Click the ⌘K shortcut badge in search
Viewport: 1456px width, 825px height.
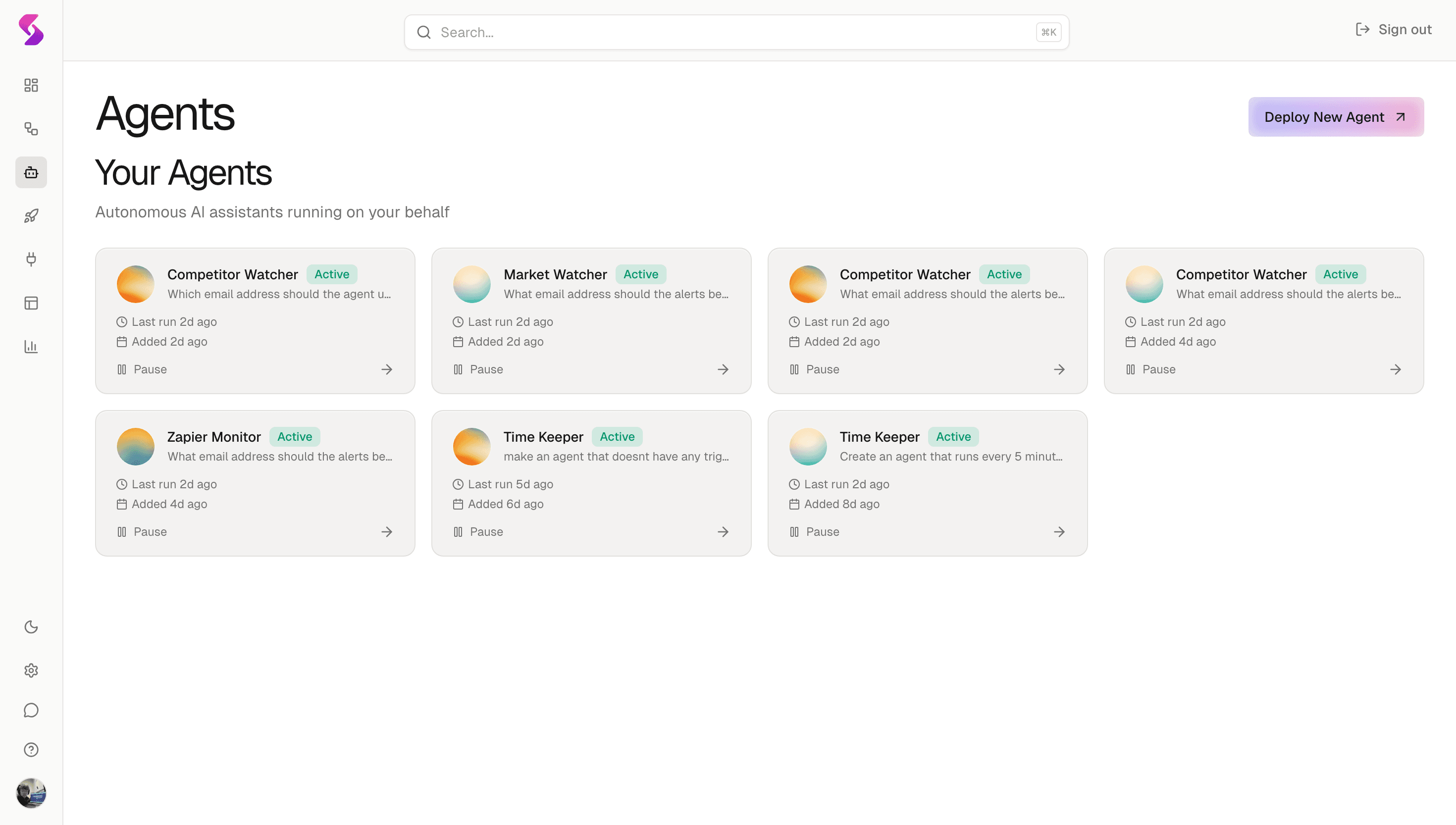[1048, 32]
